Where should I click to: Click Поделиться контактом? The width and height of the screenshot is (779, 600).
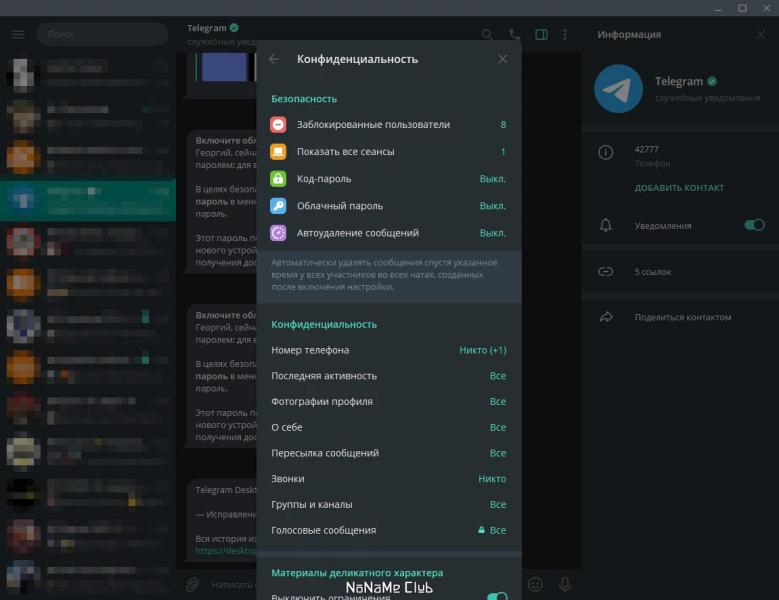(x=683, y=317)
